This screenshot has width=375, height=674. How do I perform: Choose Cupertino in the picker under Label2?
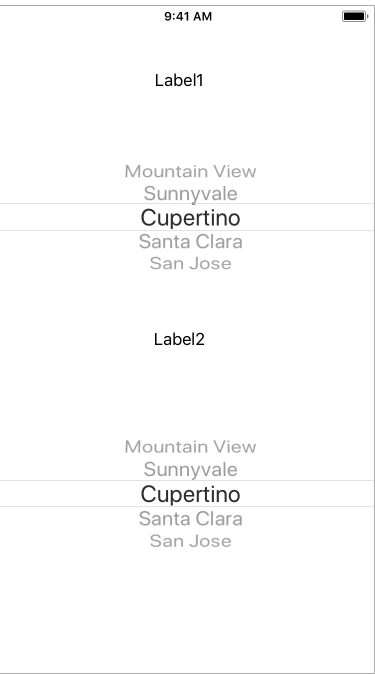click(x=191, y=494)
